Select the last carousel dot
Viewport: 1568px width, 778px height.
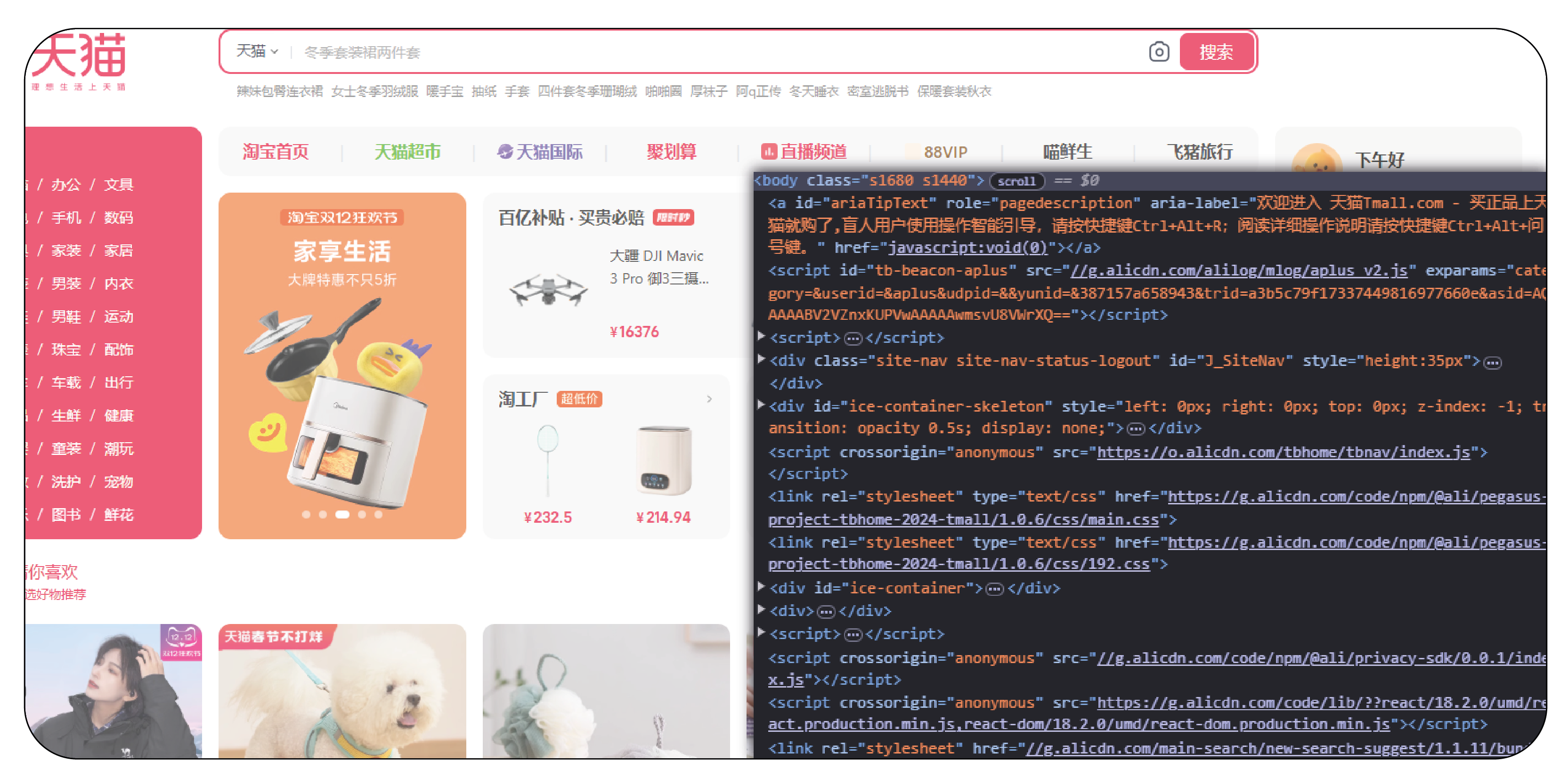[x=378, y=514]
